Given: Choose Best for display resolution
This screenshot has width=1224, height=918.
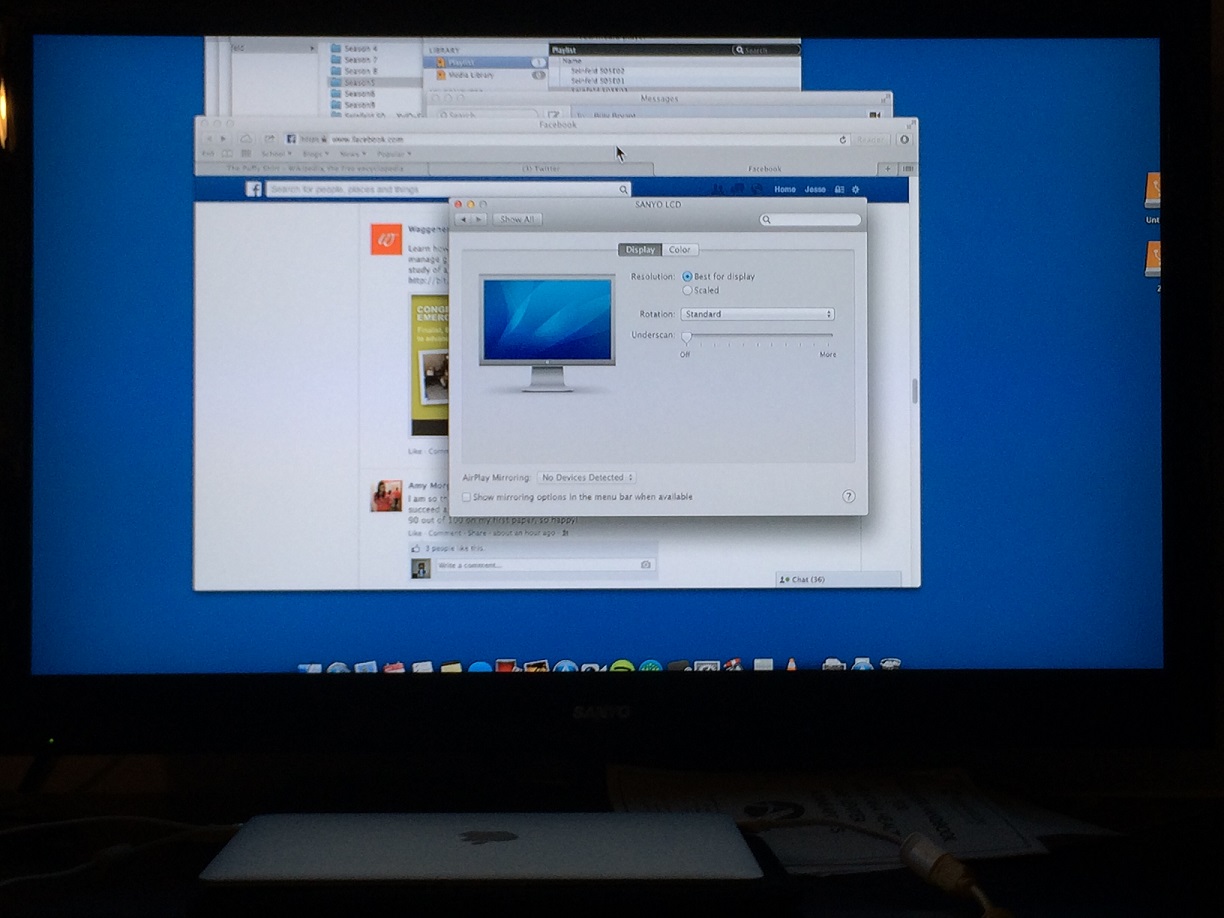Looking at the screenshot, I should (687, 276).
